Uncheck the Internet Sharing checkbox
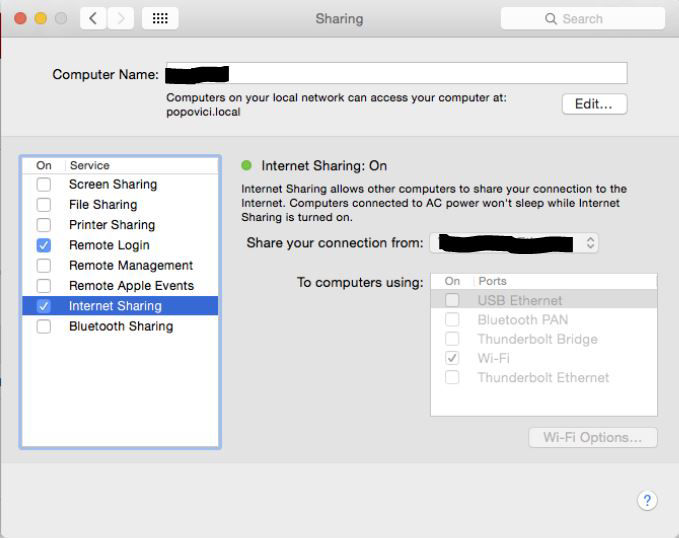The width and height of the screenshot is (679, 539). [44, 306]
